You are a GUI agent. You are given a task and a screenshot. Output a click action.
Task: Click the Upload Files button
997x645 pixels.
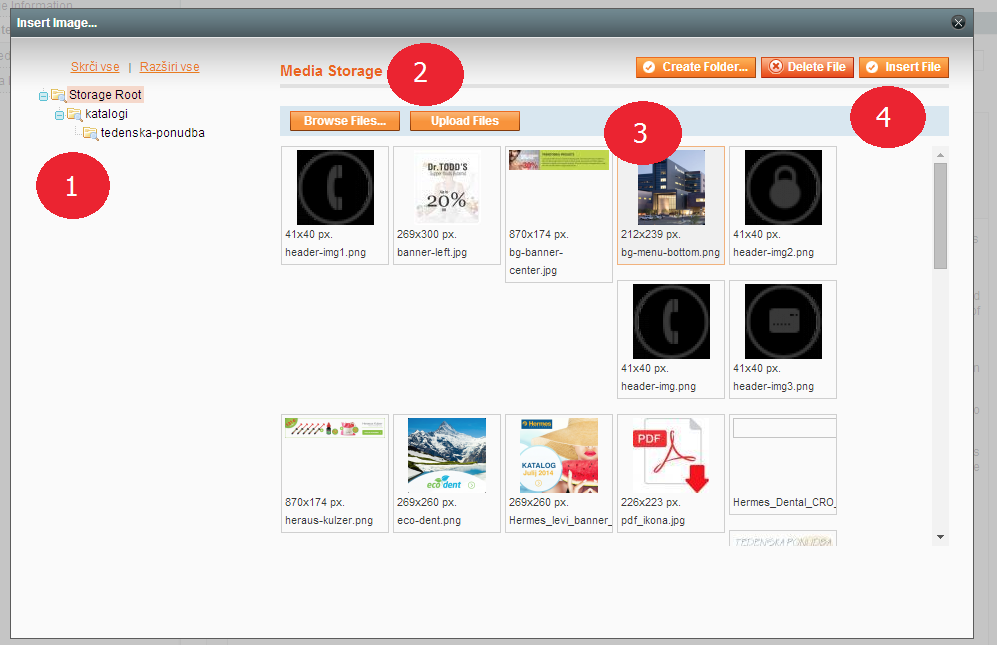click(x=465, y=121)
